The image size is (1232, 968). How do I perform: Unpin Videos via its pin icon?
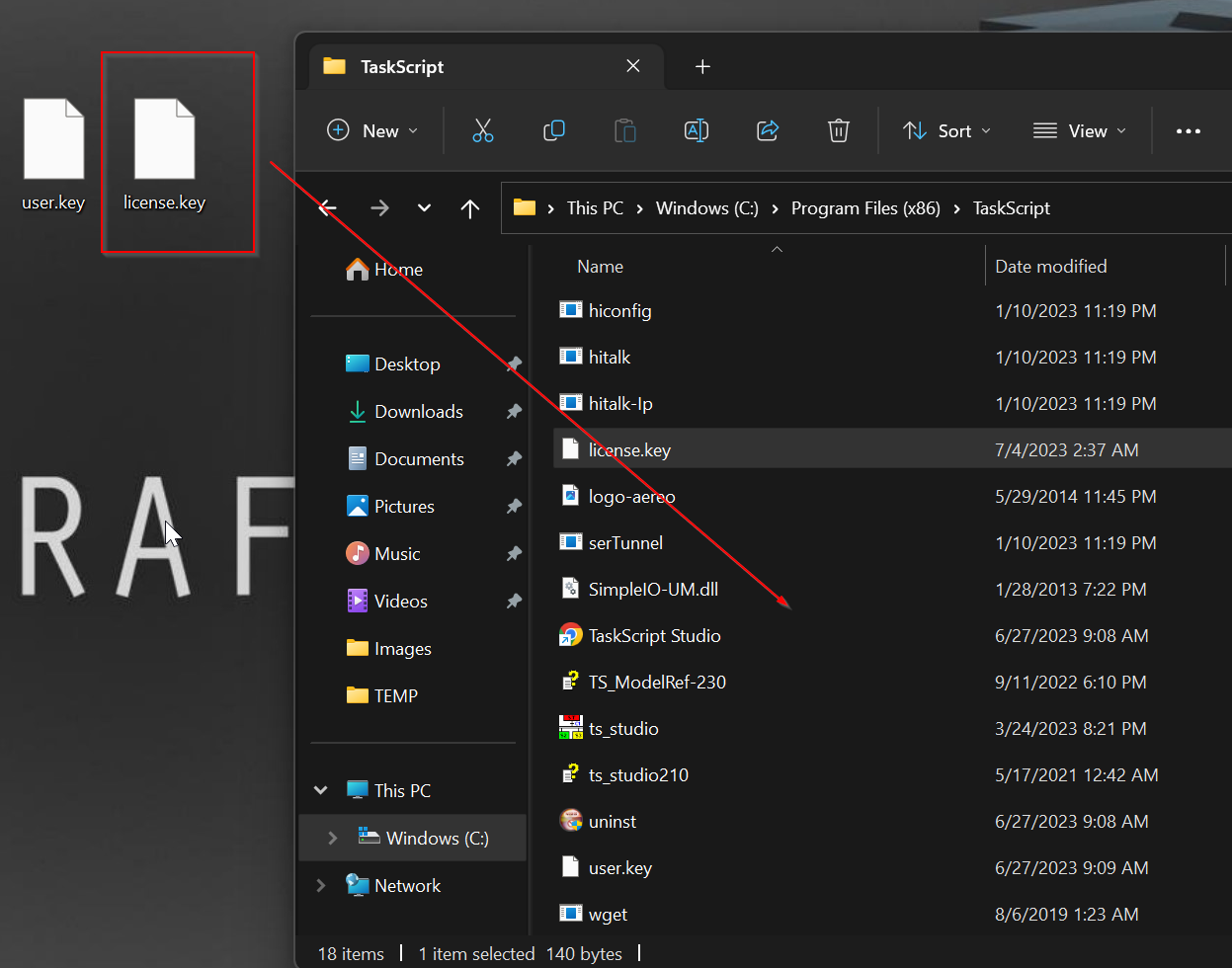(x=514, y=602)
